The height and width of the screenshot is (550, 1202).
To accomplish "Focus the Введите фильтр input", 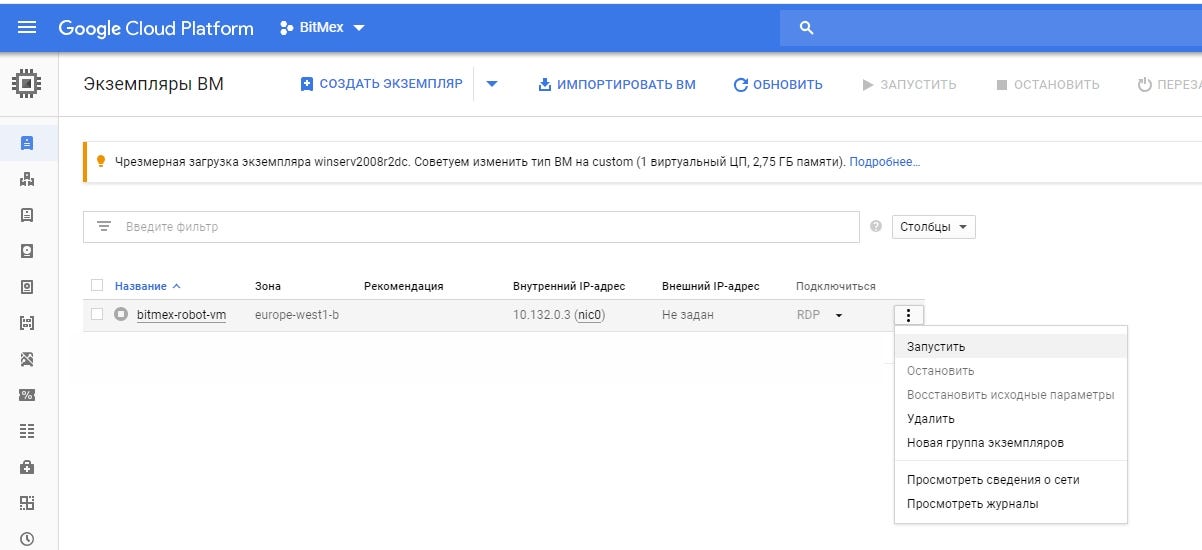I will pos(471,227).
